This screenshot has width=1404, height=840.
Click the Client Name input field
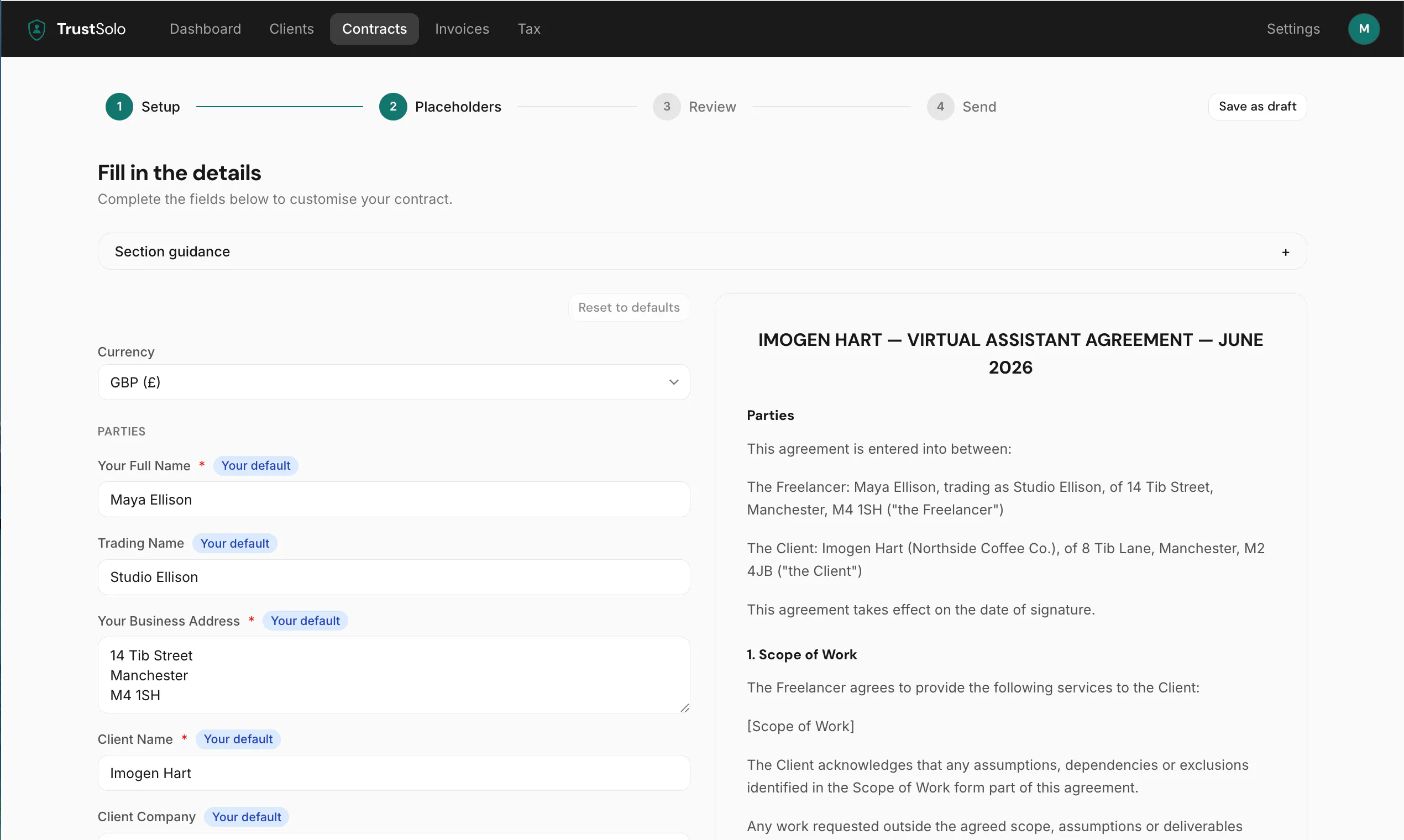[x=394, y=773]
